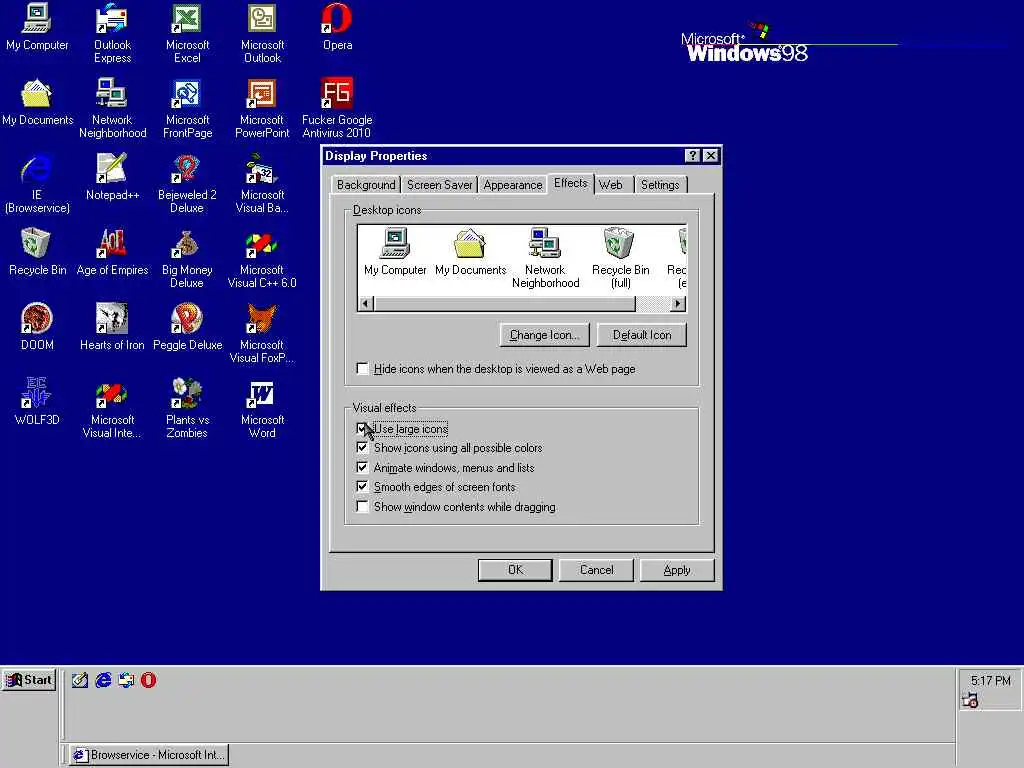Select My Documents icon in Desktop icons list

click(x=470, y=252)
